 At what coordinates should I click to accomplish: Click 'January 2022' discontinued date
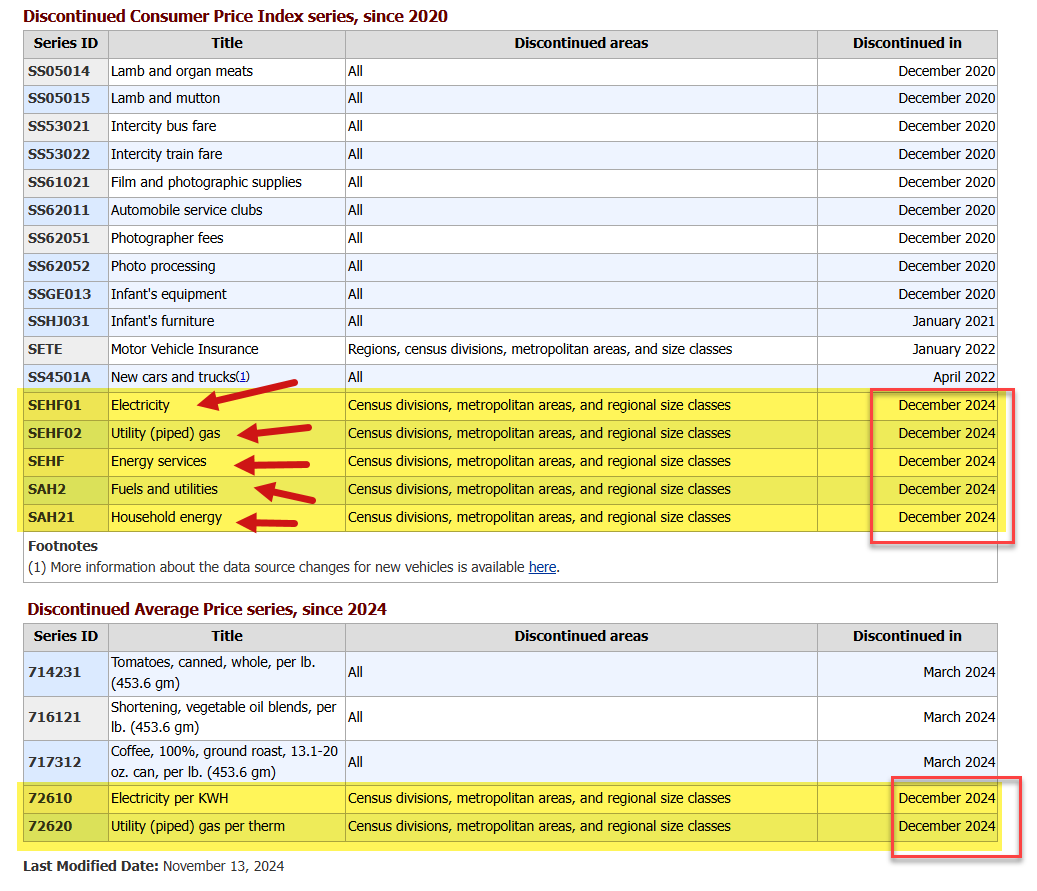954,349
